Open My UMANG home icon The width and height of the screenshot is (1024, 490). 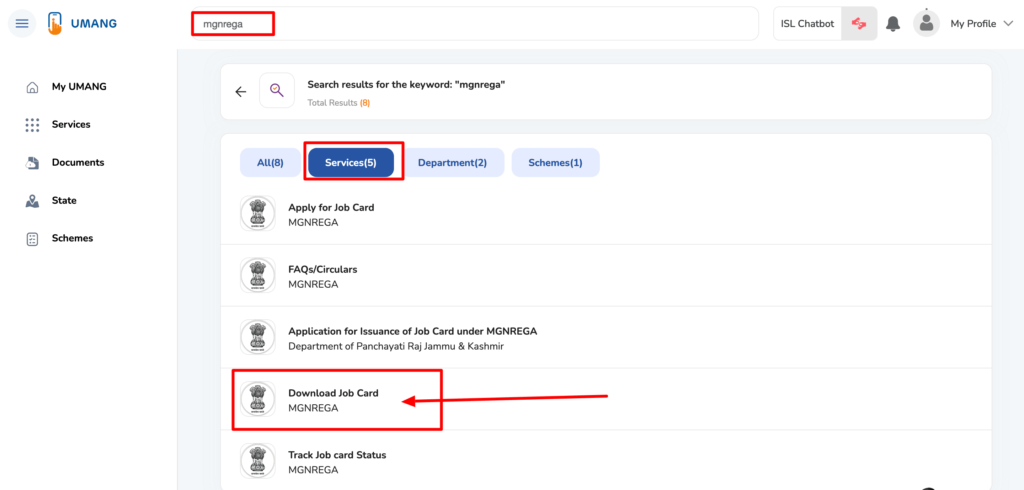(x=31, y=87)
